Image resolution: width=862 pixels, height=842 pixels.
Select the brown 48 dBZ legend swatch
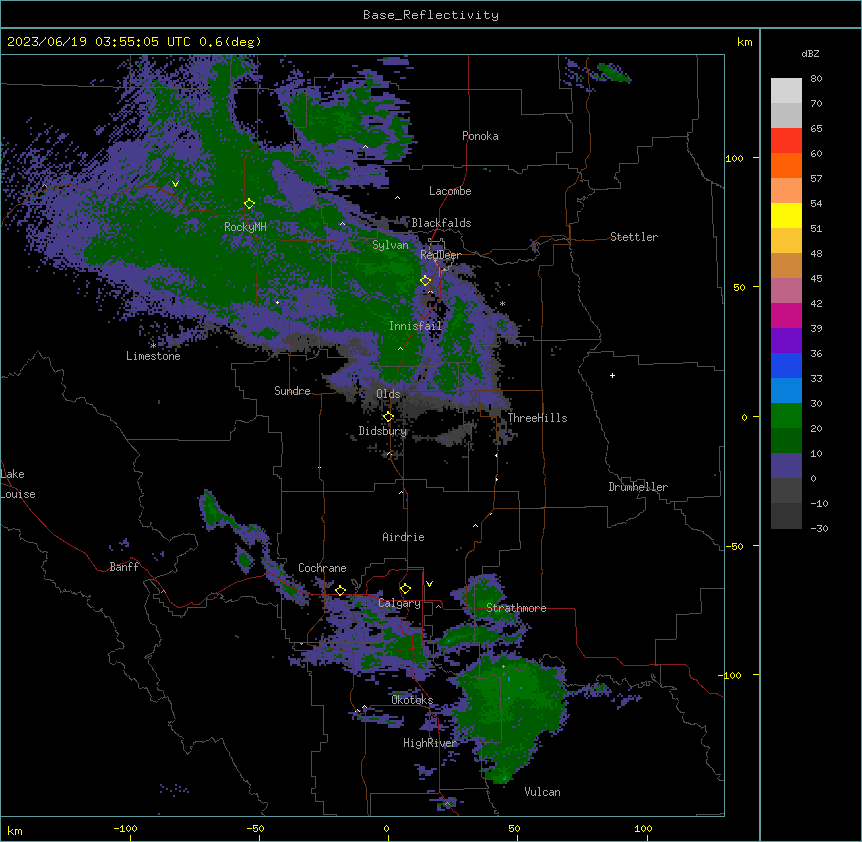pos(786,265)
